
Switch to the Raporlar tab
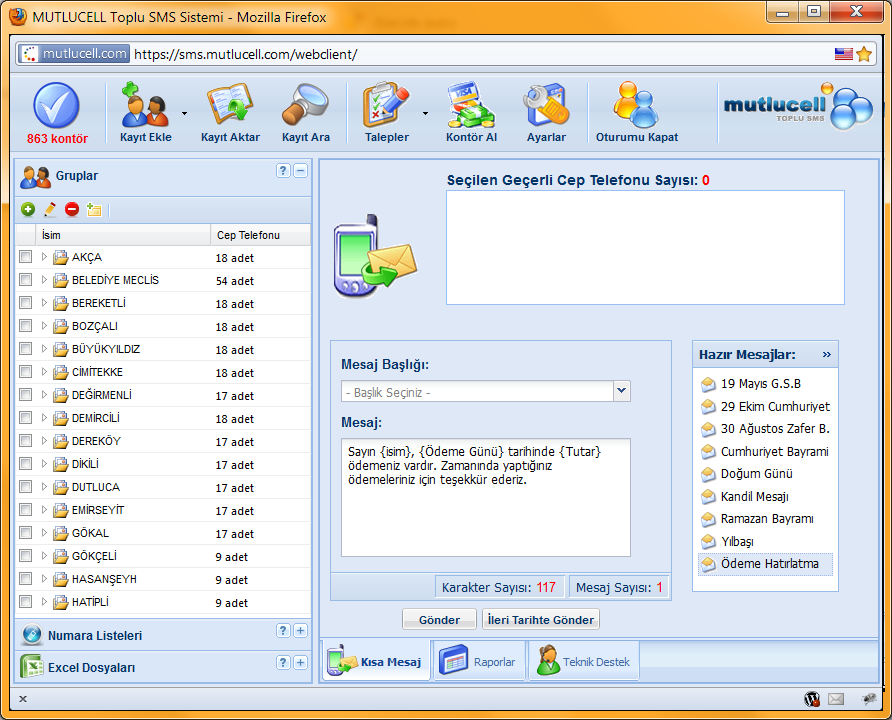(480, 661)
